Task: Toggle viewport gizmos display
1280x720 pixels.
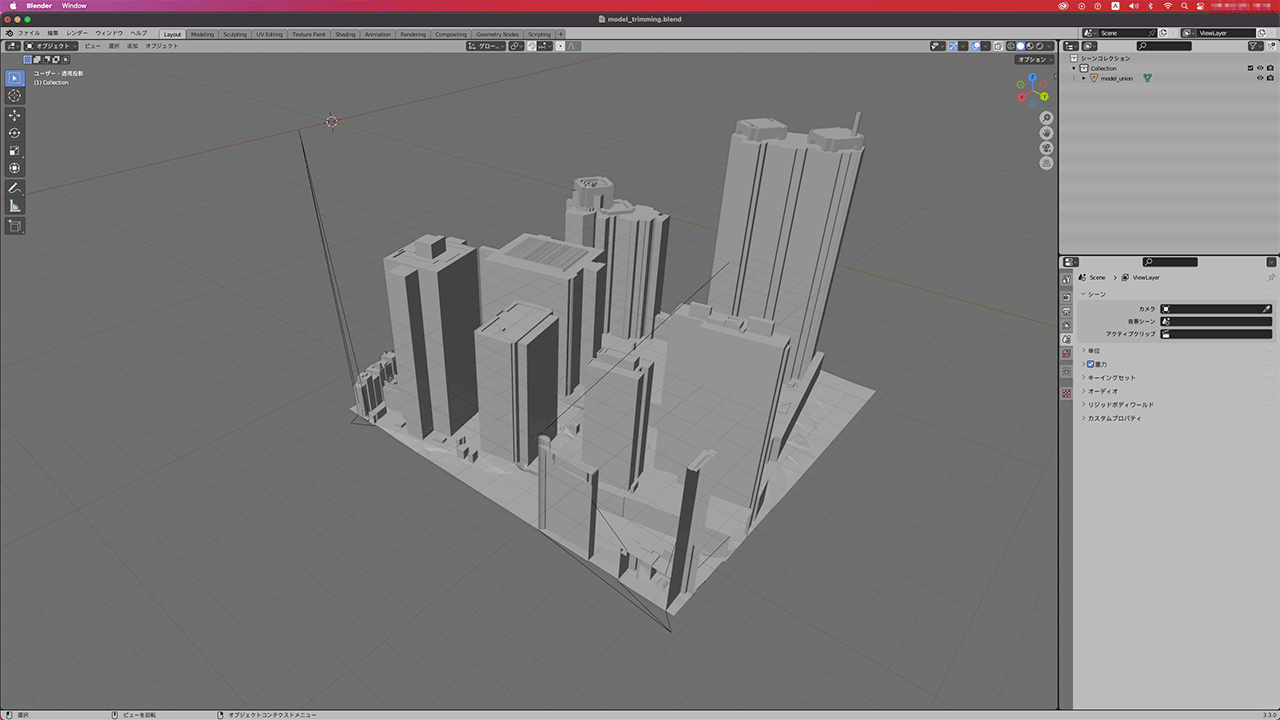Action: point(953,46)
